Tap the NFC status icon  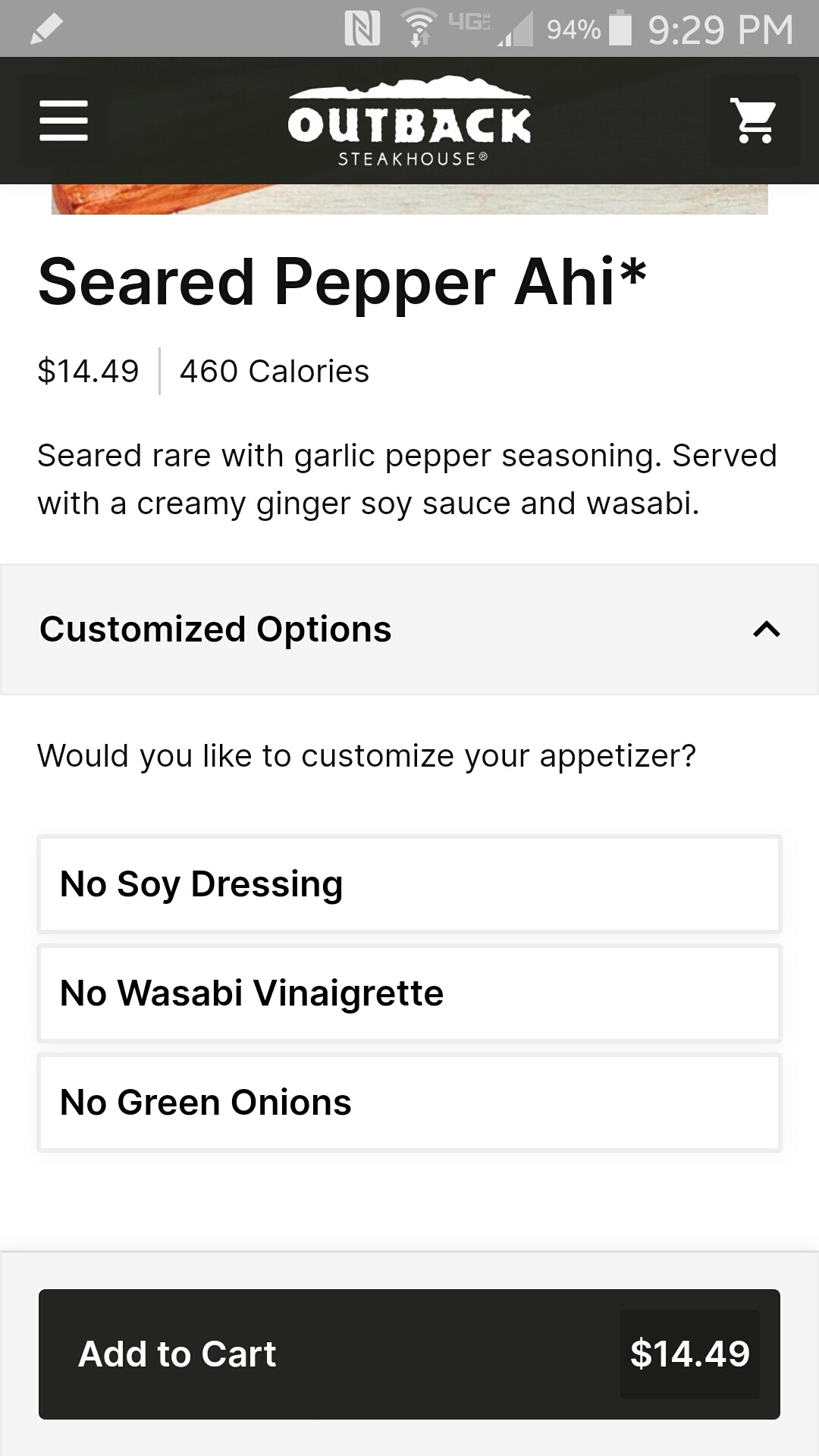(362, 29)
